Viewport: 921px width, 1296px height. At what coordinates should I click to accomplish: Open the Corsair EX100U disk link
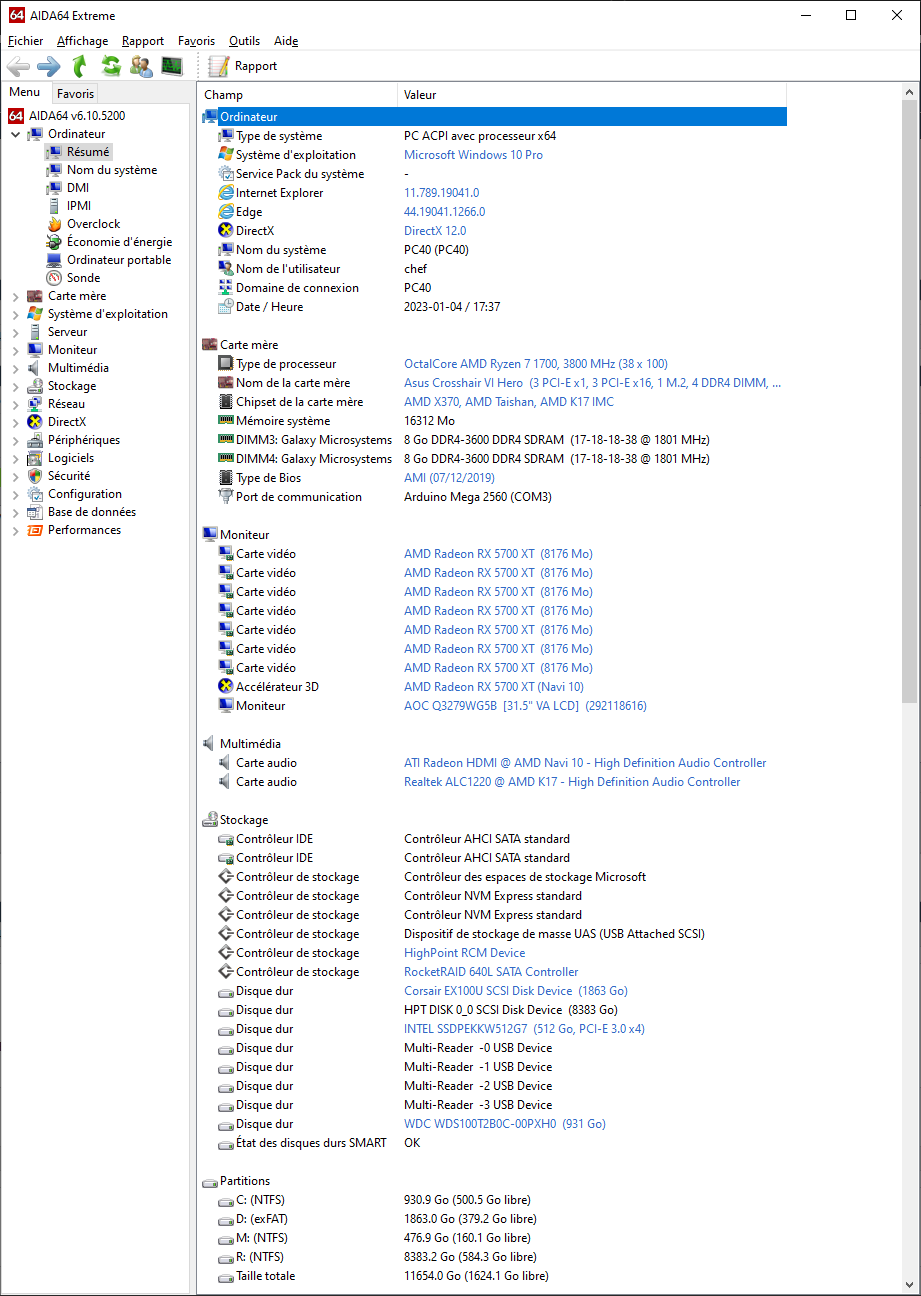tap(516, 991)
